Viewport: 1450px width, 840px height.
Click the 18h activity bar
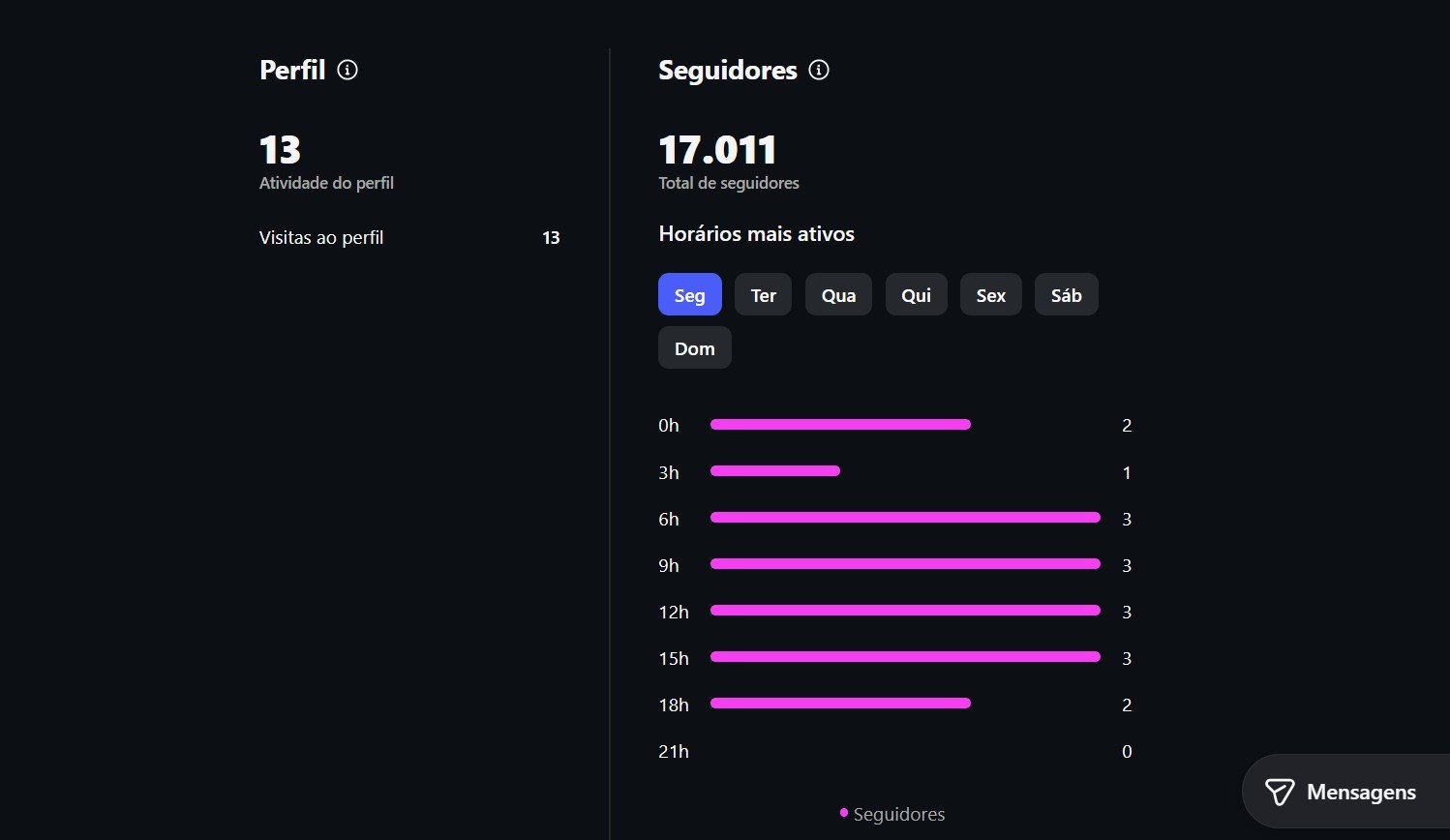[x=839, y=704]
